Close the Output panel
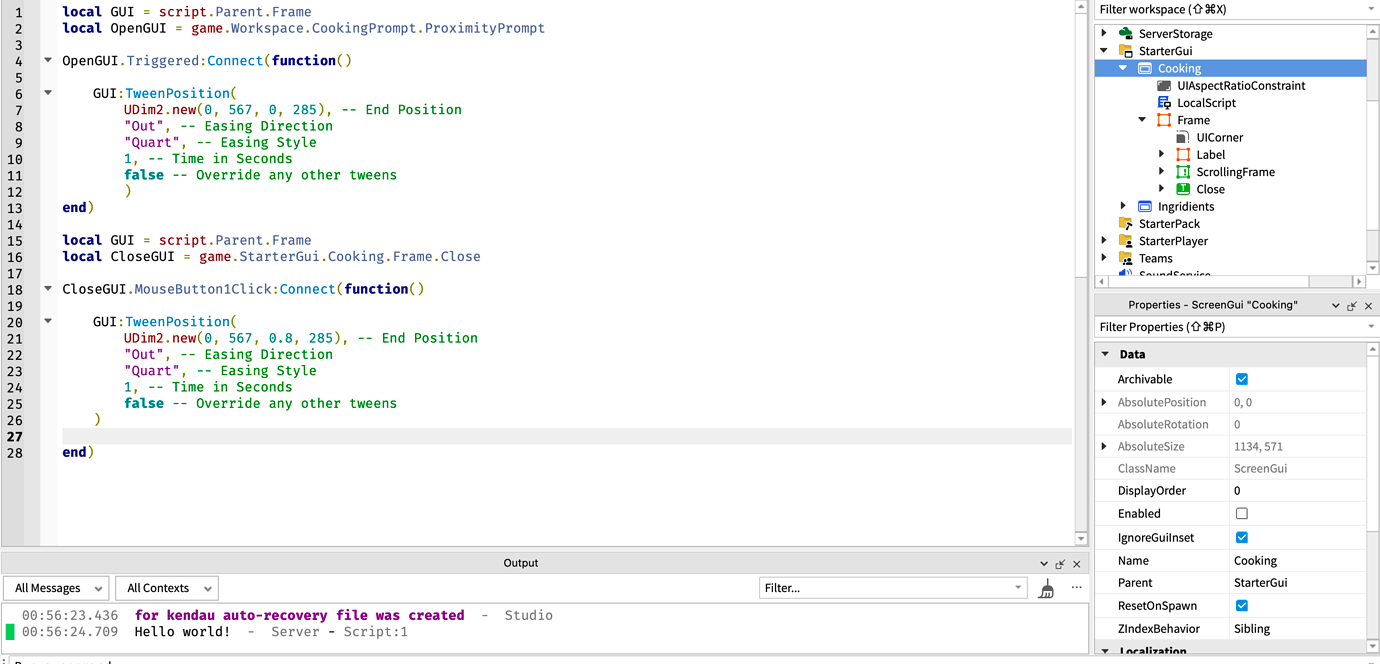Screen dimensions: 1380x664 (1077, 564)
